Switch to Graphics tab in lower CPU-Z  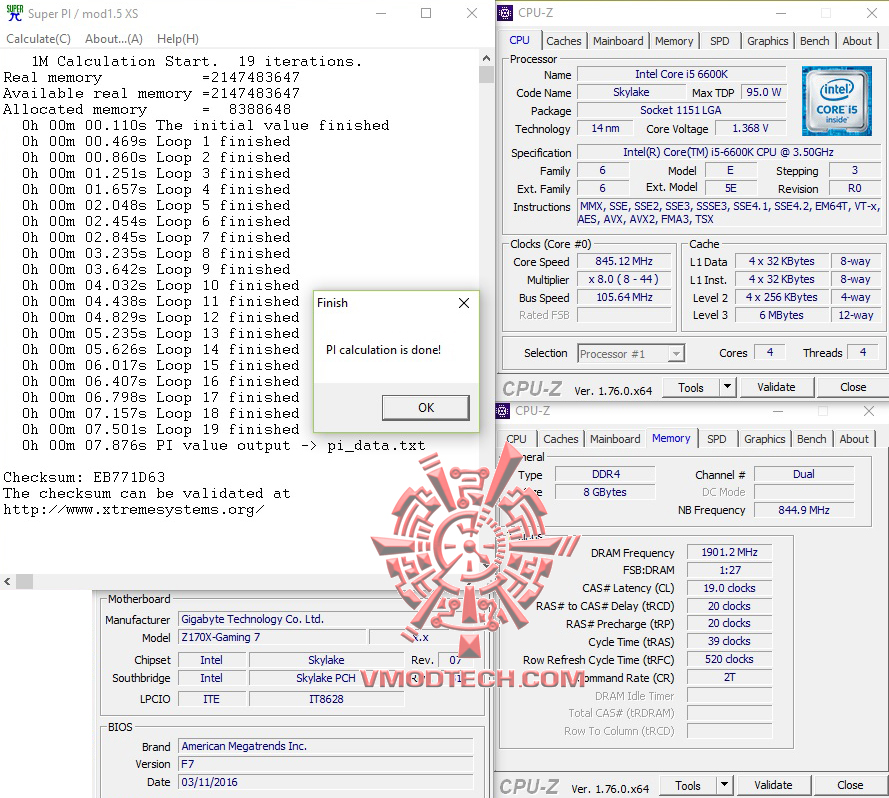pos(764,439)
